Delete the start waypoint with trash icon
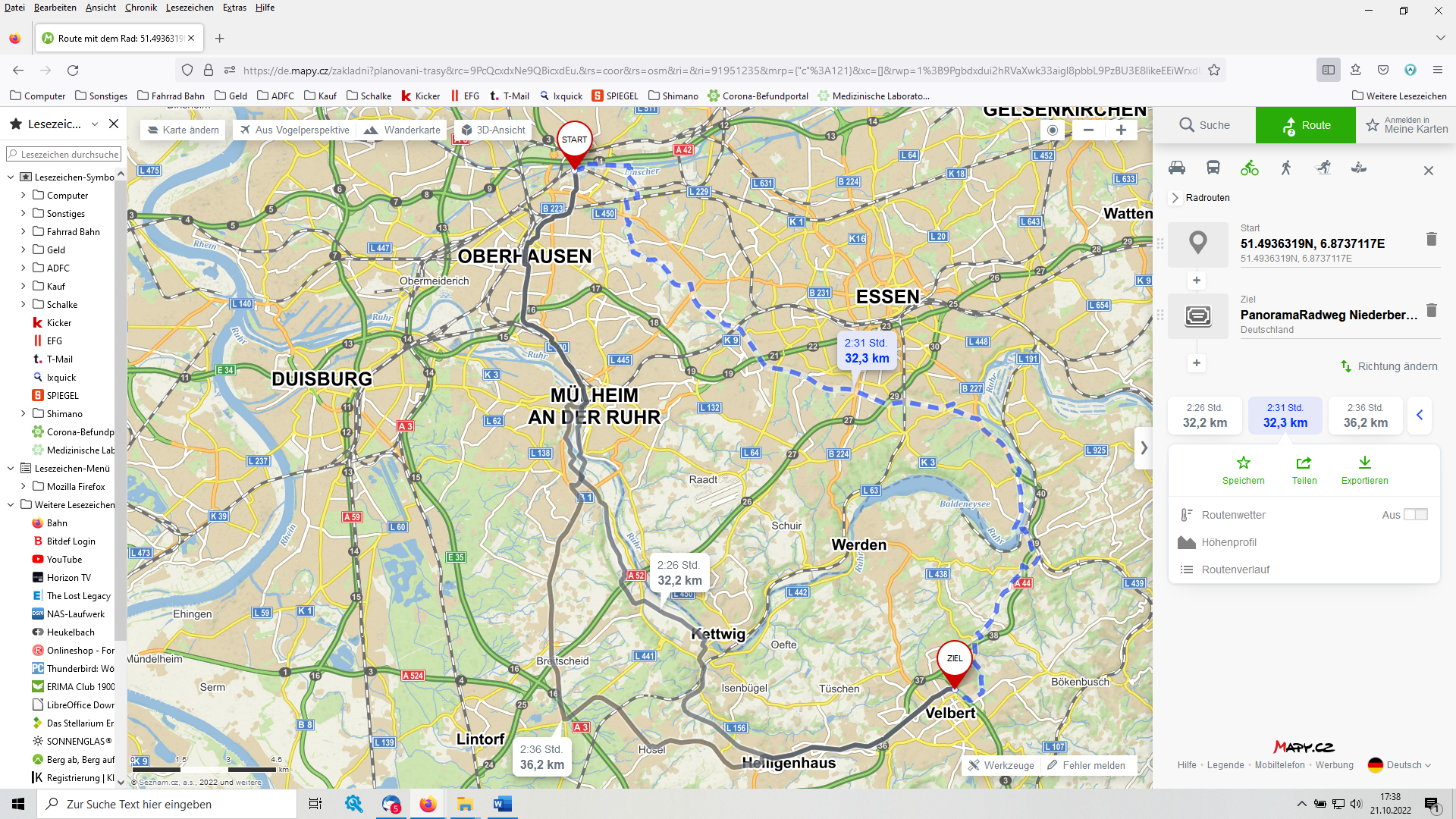This screenshot has width=1456, height=819. (x=1431, y=239)
